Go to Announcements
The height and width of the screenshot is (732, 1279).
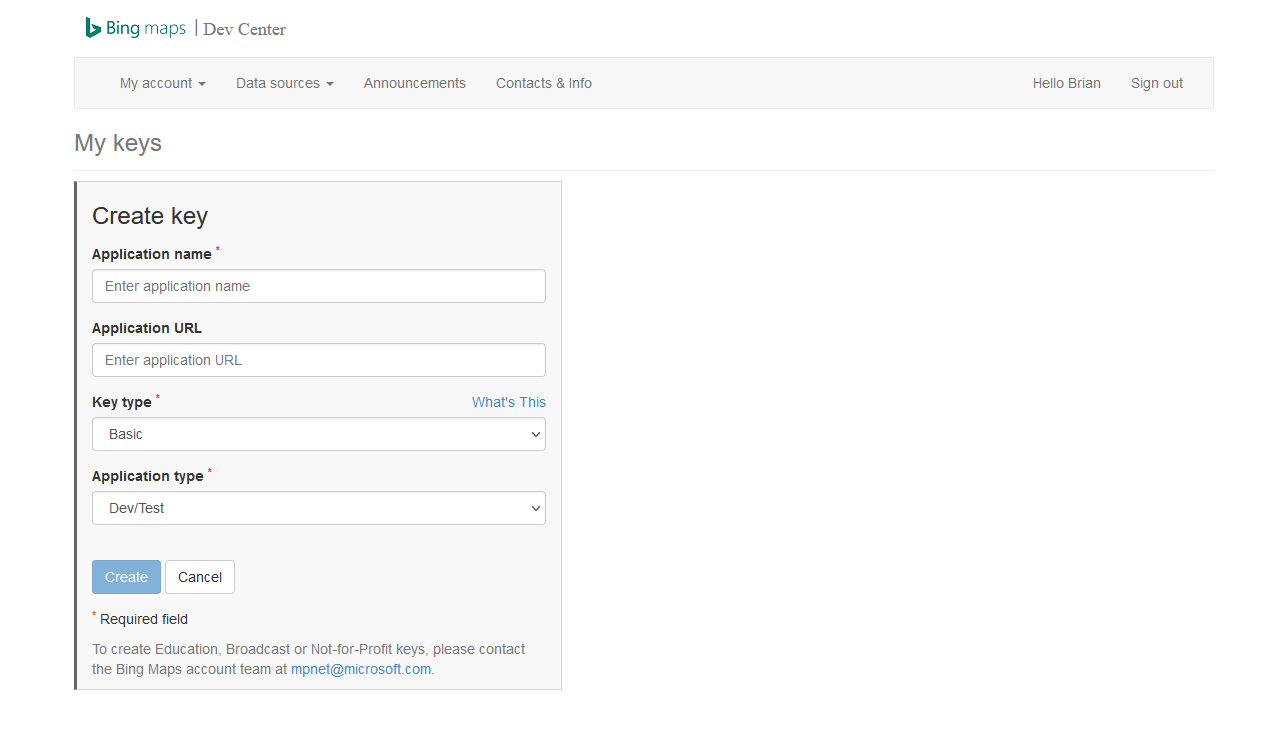[x=415, y=83]
